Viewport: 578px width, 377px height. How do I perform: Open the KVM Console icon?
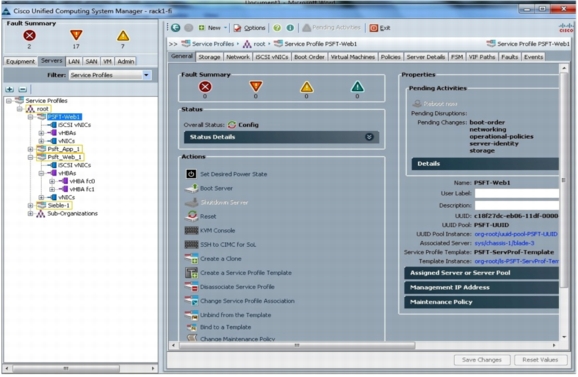click(191, 231)
